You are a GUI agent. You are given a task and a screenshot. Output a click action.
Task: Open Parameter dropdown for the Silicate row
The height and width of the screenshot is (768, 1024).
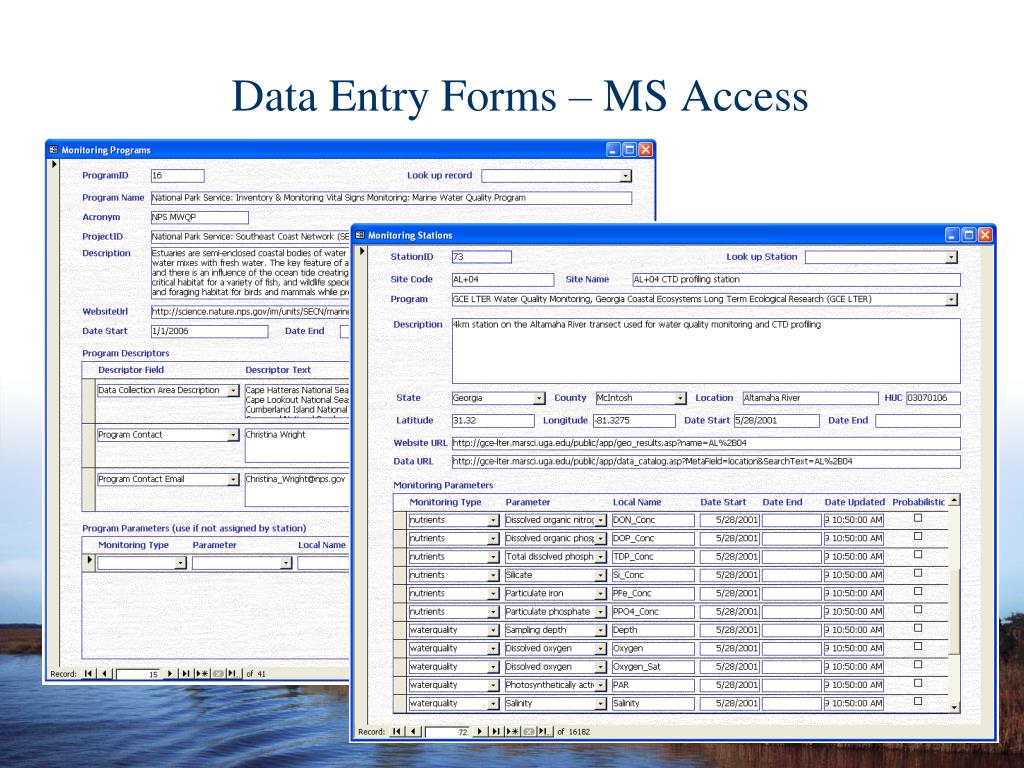(600, 575)
